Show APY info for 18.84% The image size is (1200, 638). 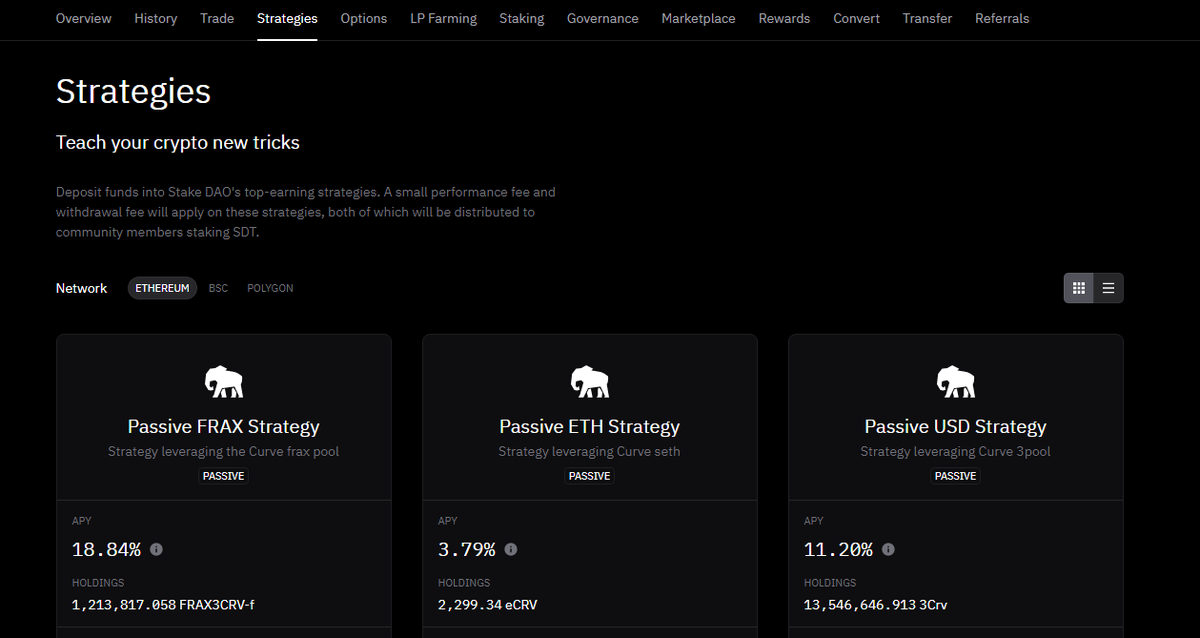(156, 549)
